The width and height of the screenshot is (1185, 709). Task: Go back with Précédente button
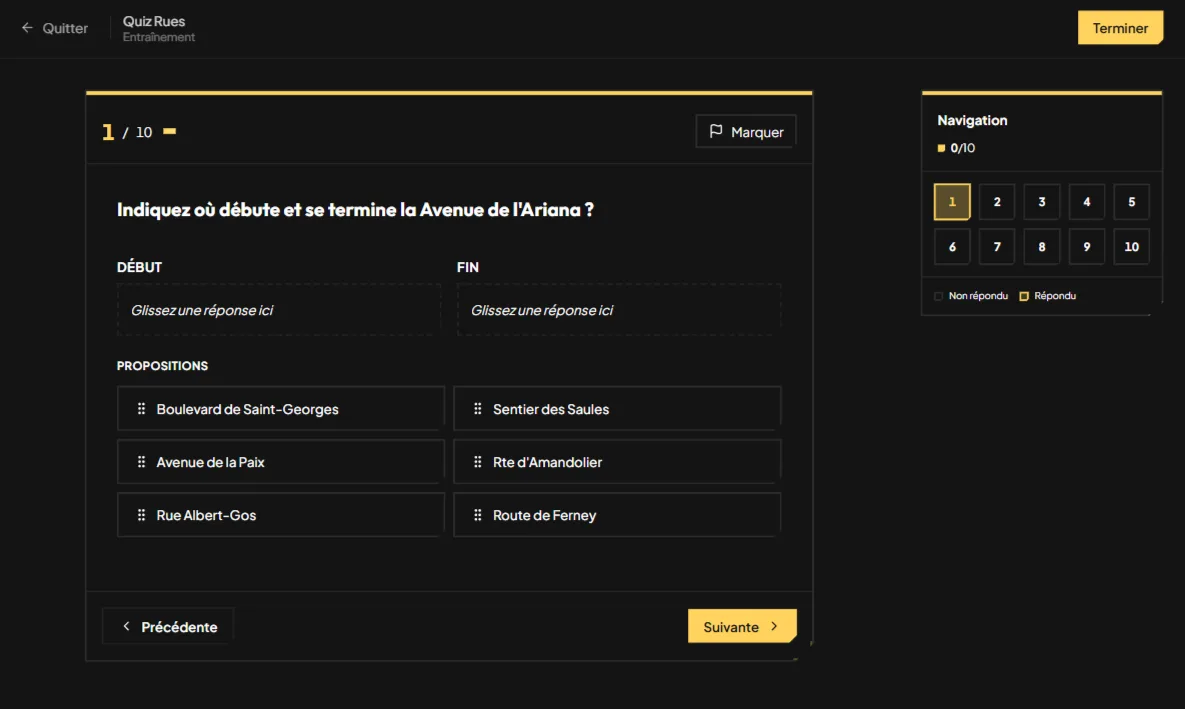[169, 627]
